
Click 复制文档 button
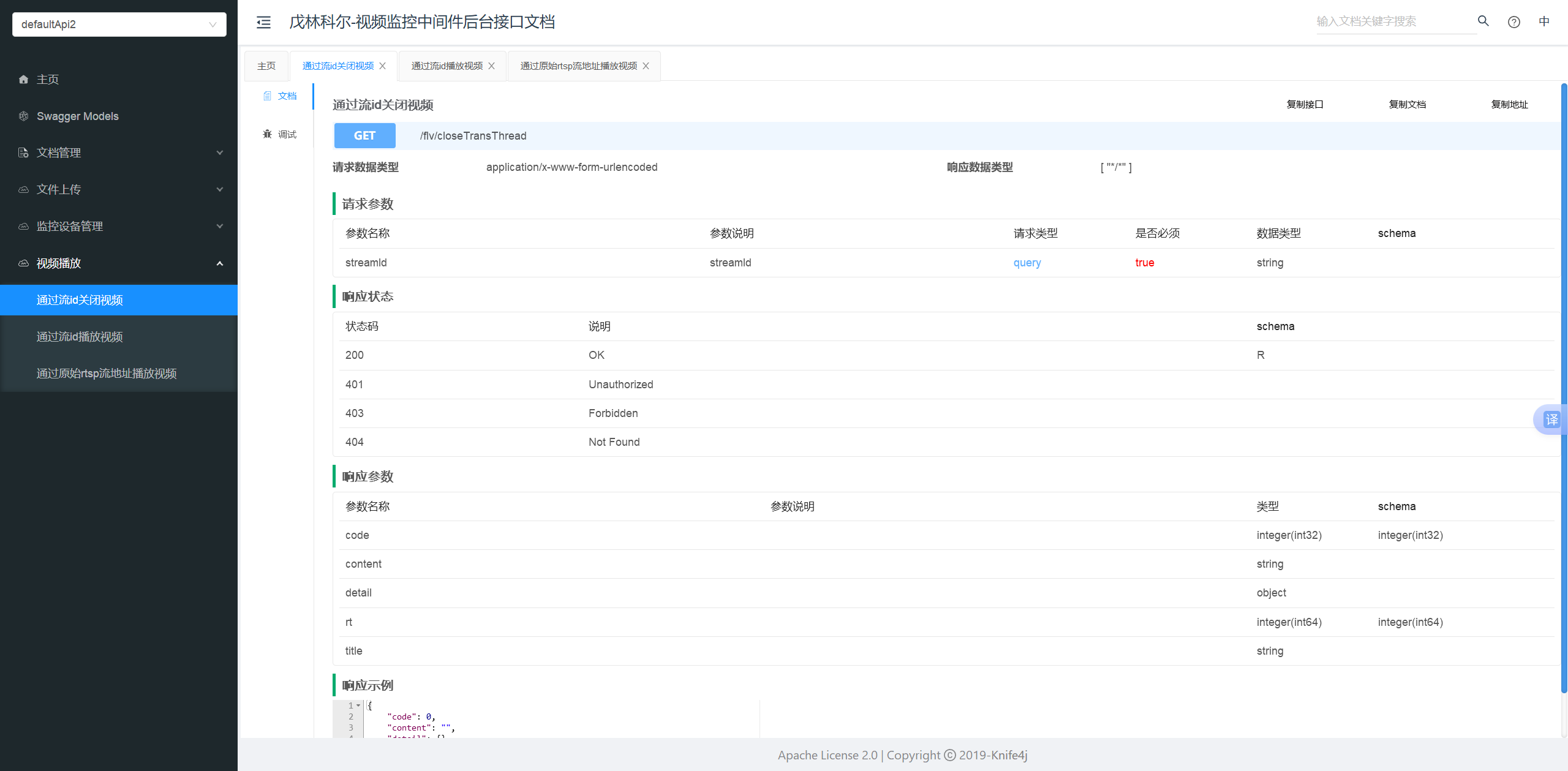point(1407,105)
